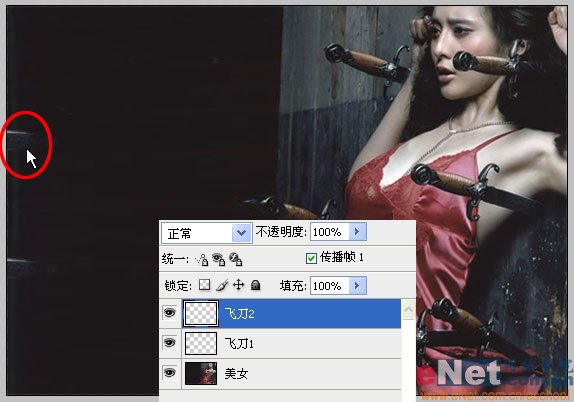Click the 美女 layer thumbnail
The image size is (574, 402).
point(201,373)
